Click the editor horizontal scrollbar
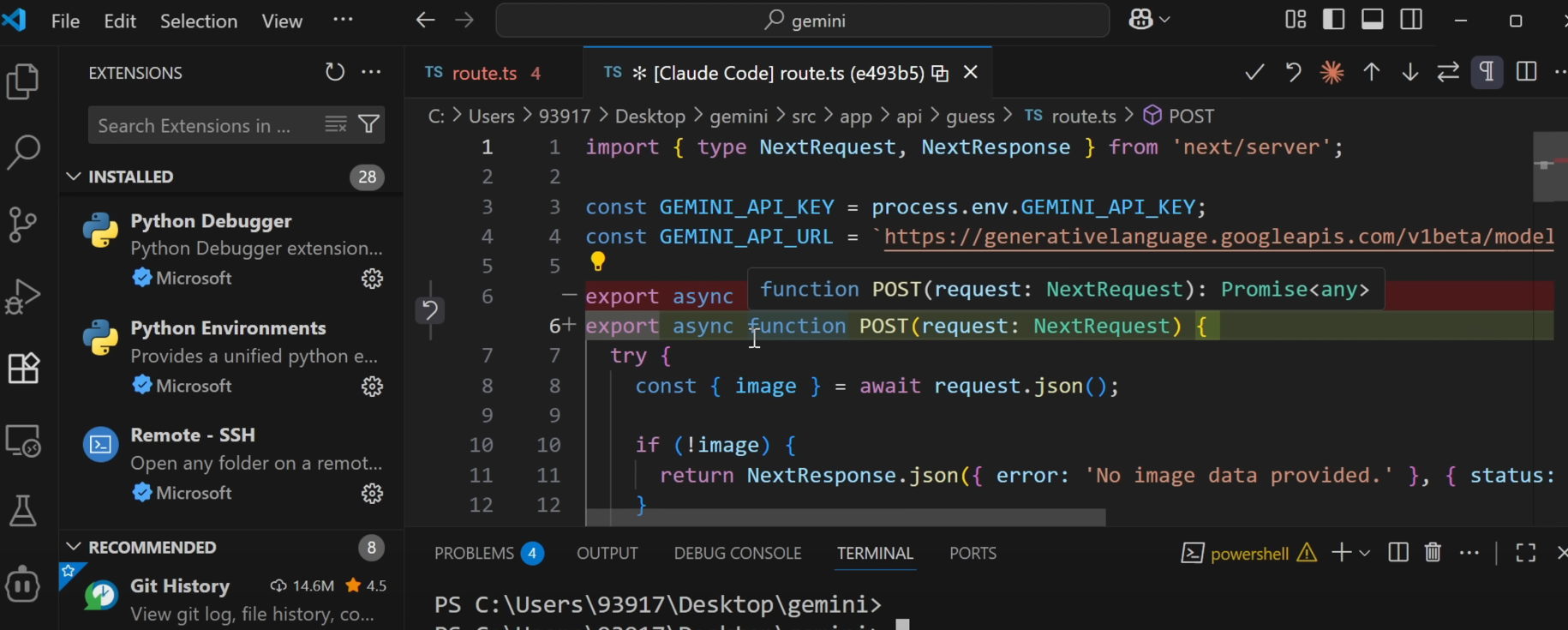 pos(845,518)
